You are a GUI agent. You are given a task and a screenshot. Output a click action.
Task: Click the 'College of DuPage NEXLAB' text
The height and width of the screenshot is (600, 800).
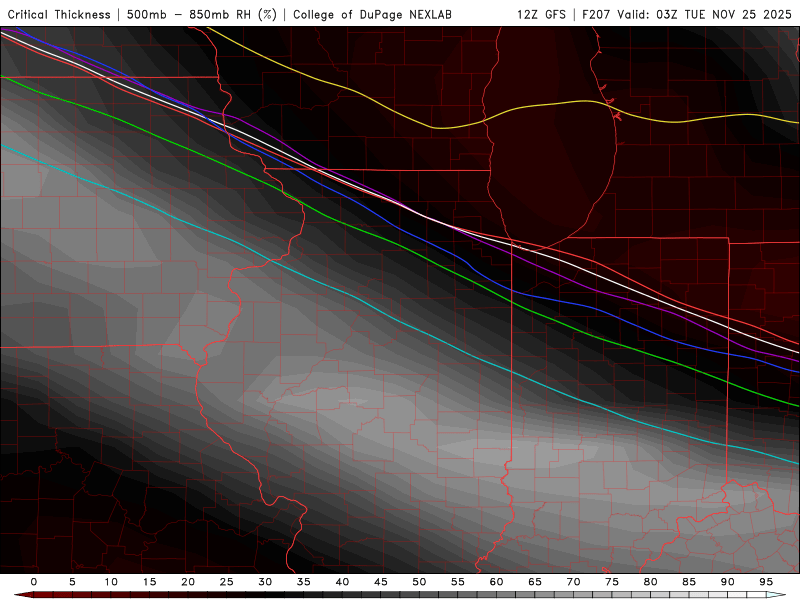coord(372,14)
